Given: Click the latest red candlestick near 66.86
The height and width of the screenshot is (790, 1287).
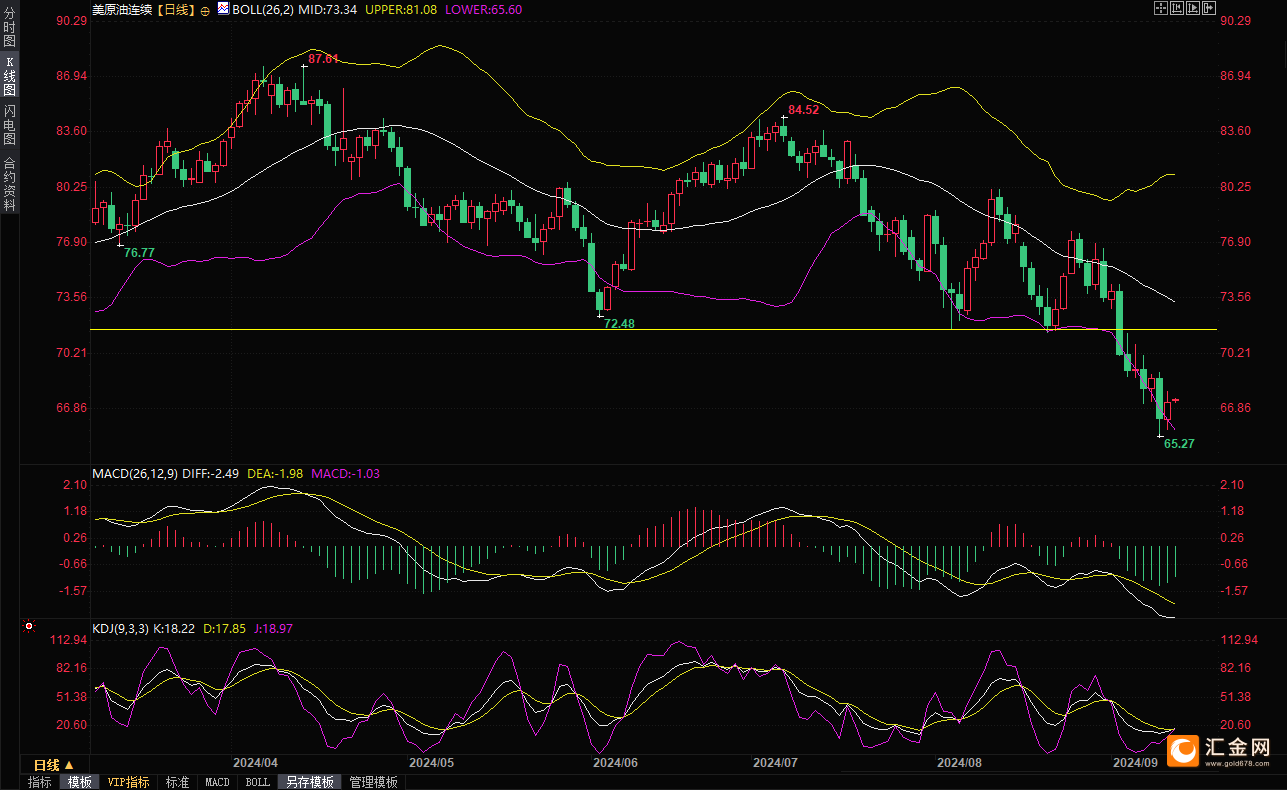Looking at the screenshot, I should pyautogui.click(x=1168, y=410).
